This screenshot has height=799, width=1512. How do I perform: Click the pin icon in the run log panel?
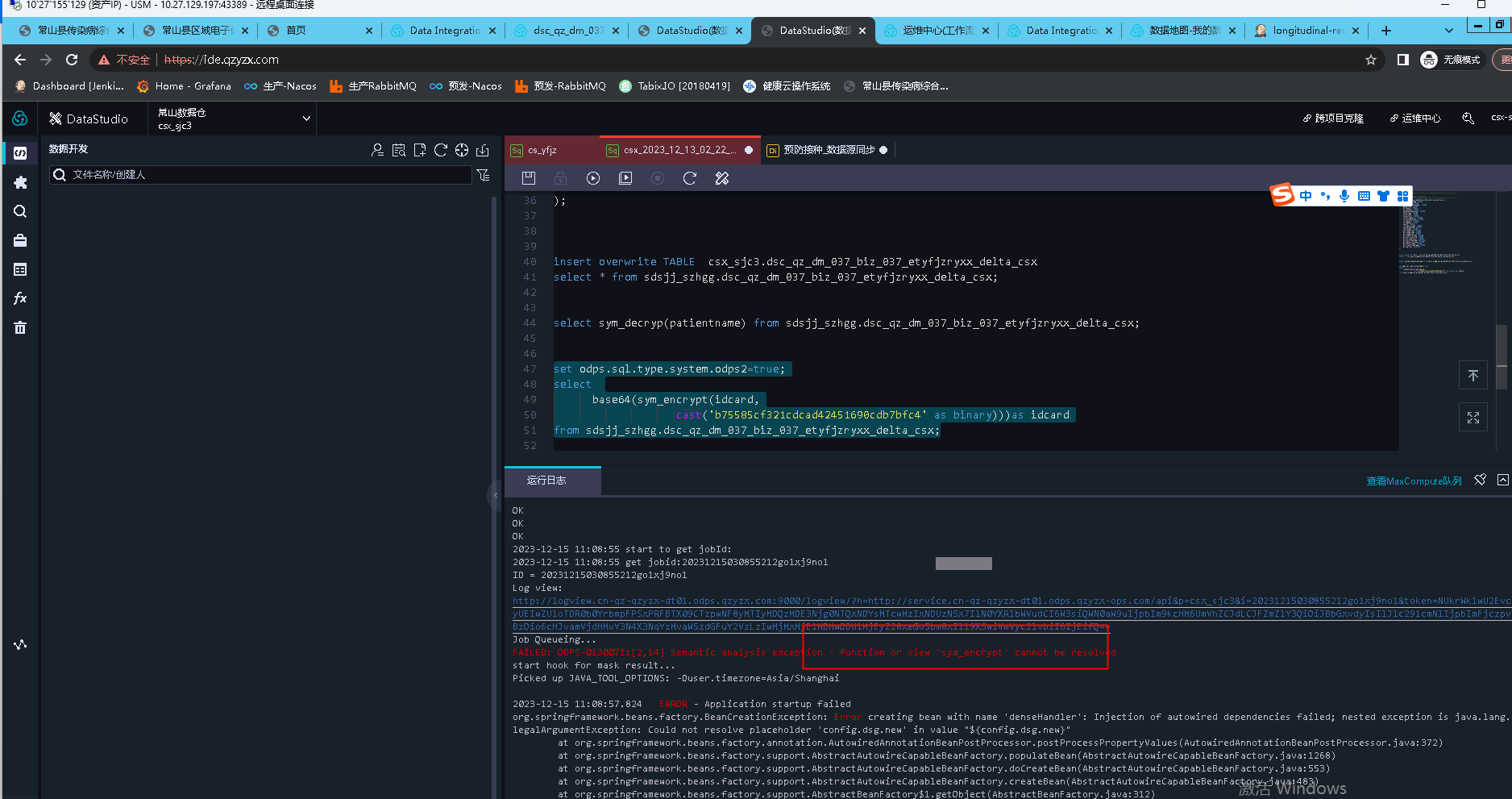(1480, 480)
